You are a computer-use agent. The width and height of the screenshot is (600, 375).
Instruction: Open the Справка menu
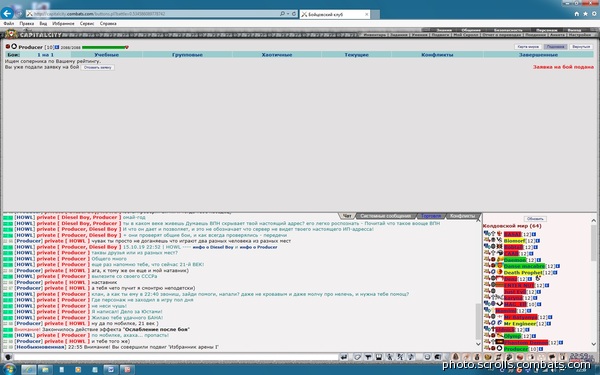coord(108,24)
